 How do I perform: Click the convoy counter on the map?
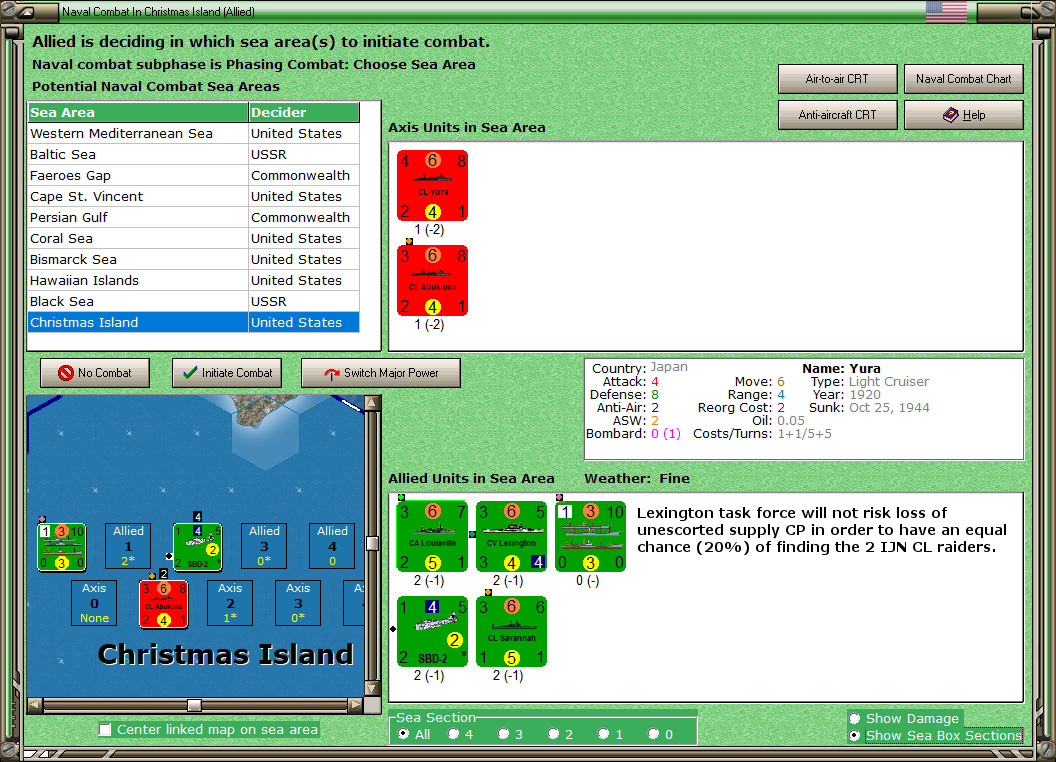[61, 546]
